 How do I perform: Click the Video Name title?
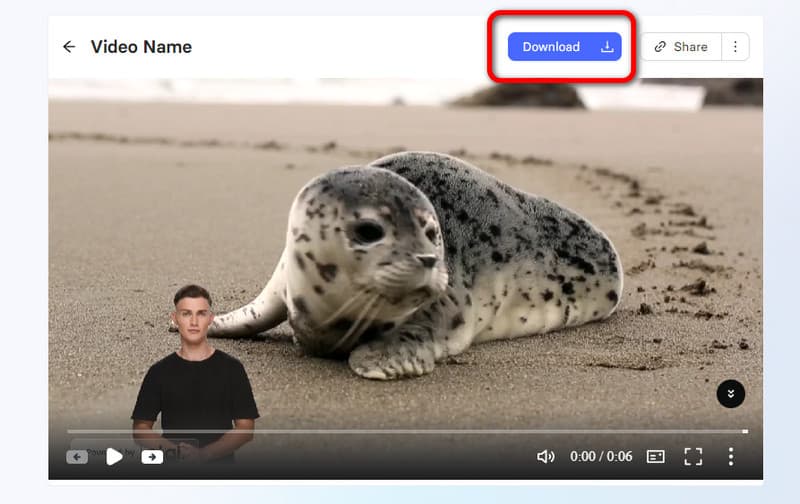point(141,47)
